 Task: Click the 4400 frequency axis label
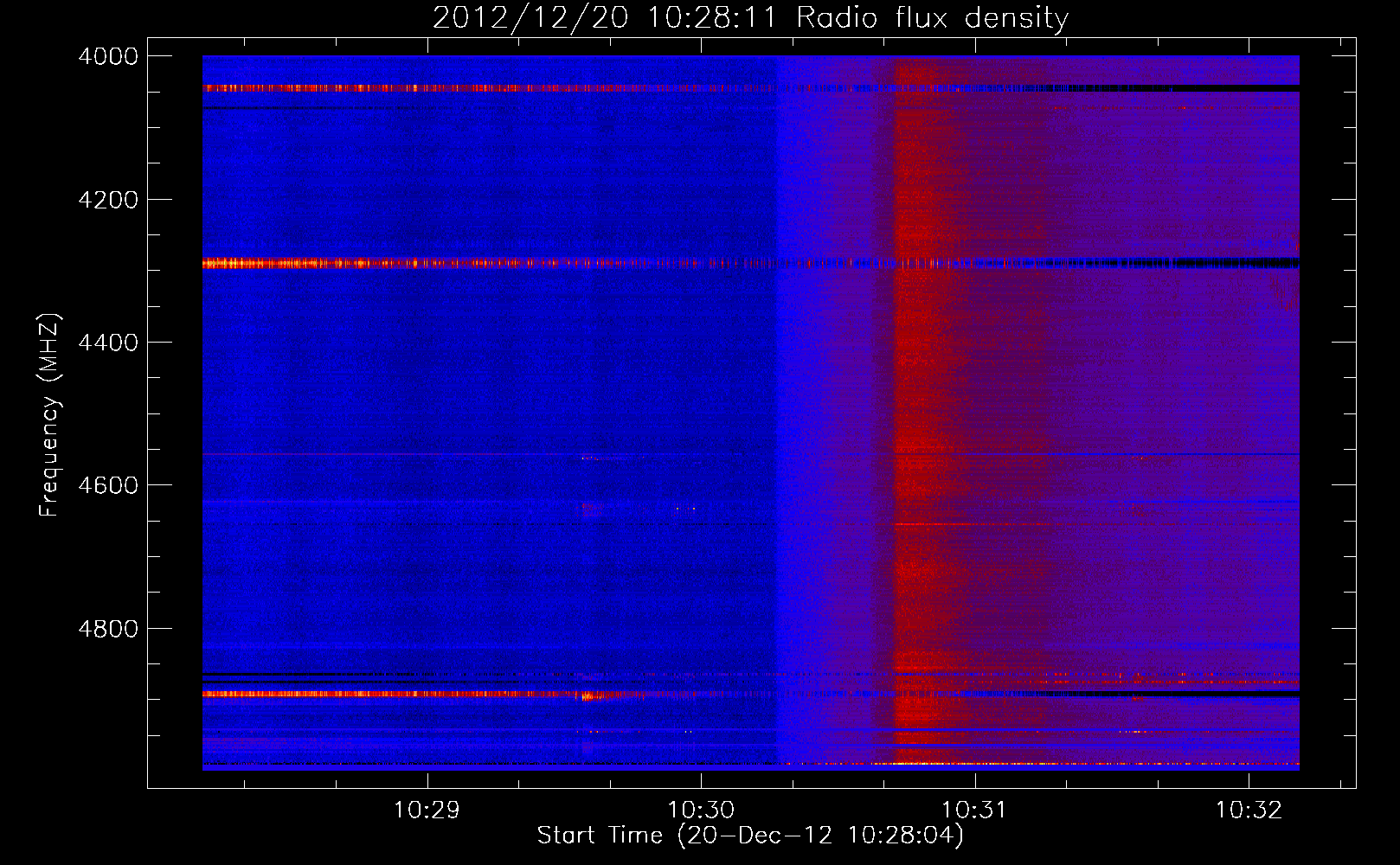point(108,343)
